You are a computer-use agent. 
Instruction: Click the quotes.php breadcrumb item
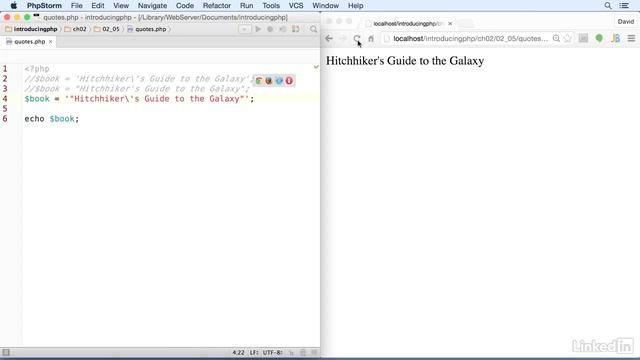pos(147,29)
